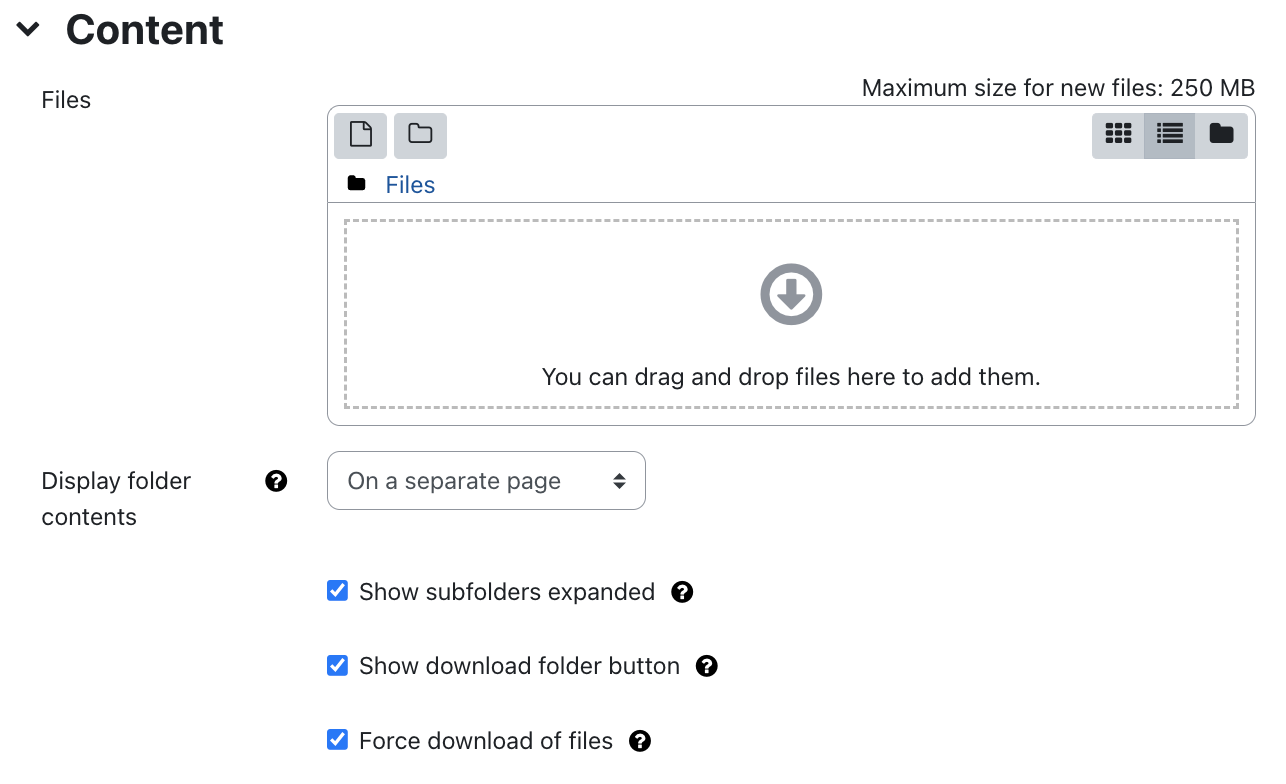Viewport: 1286px width, 784px height.
Task: Click the Create folder icon
Action: click(420, 135)
